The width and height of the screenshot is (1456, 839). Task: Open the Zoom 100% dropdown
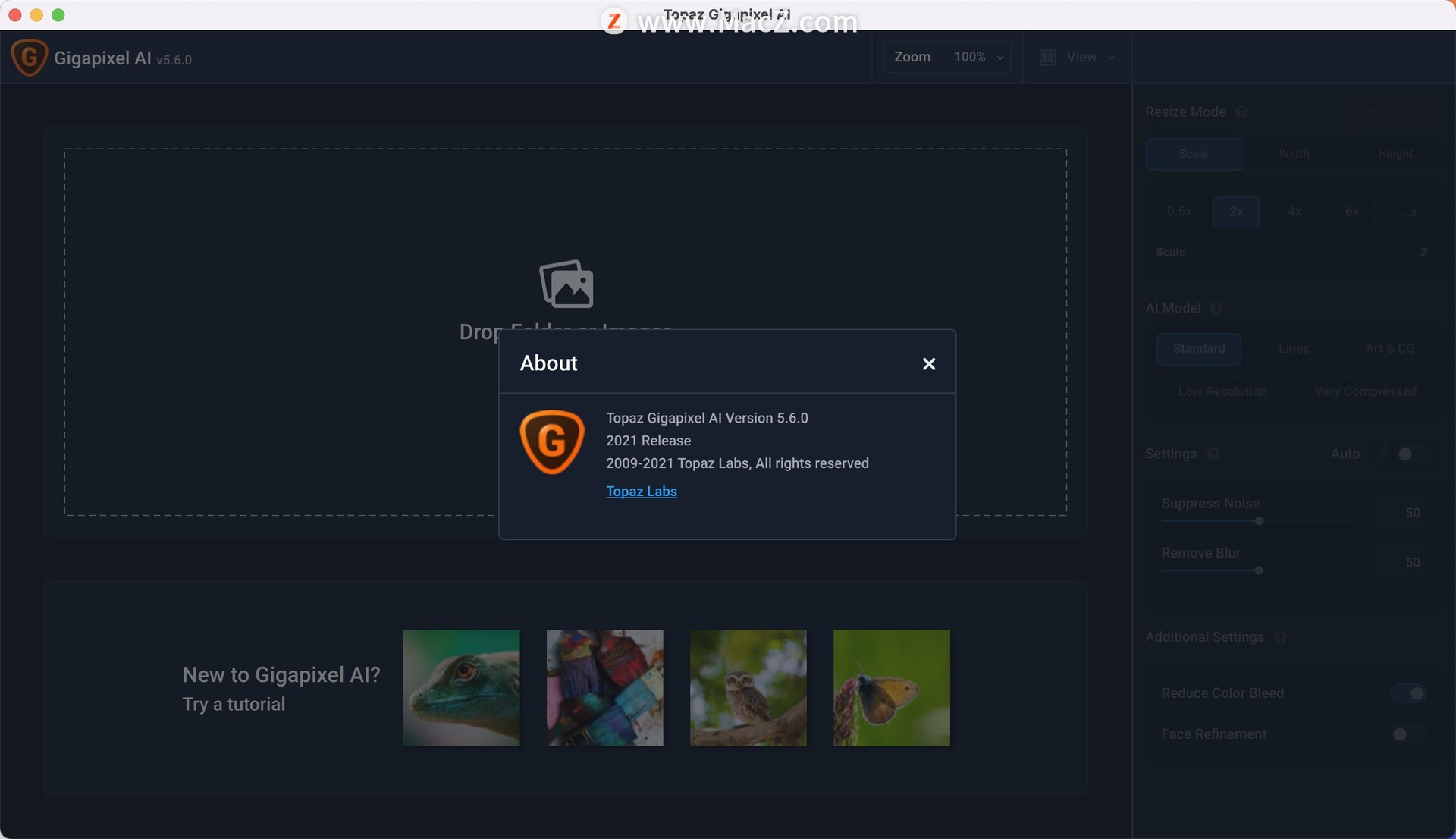click(946, 57)
